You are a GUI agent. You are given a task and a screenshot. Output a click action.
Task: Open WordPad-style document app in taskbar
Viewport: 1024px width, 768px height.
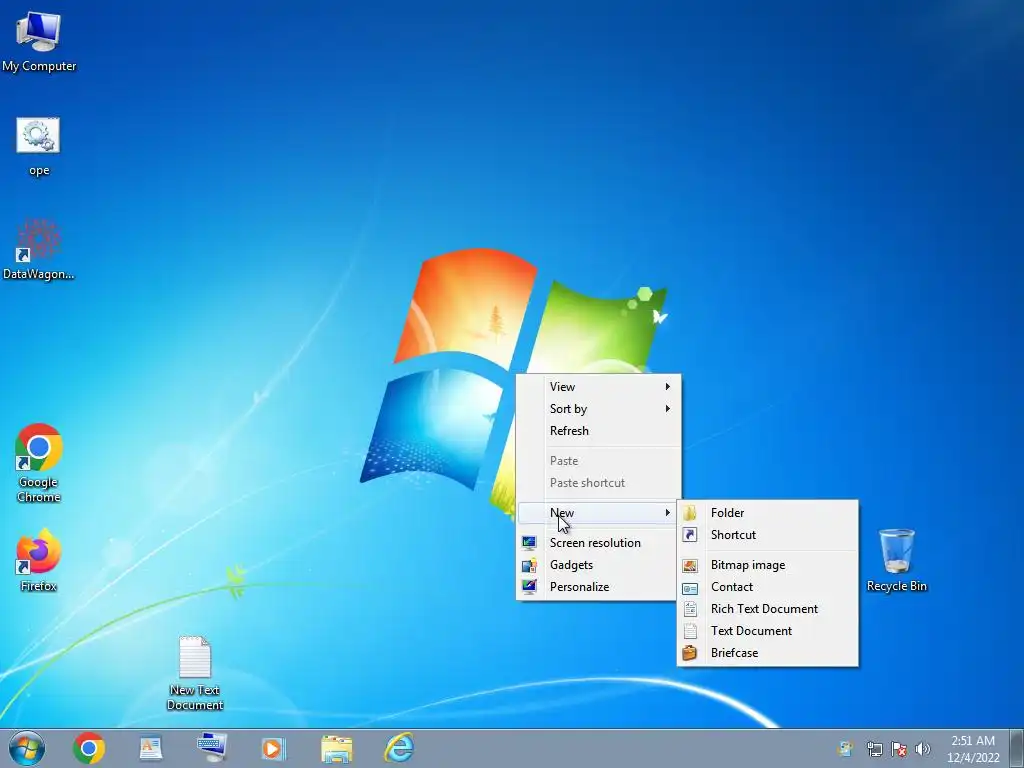[x=151, y=748]
